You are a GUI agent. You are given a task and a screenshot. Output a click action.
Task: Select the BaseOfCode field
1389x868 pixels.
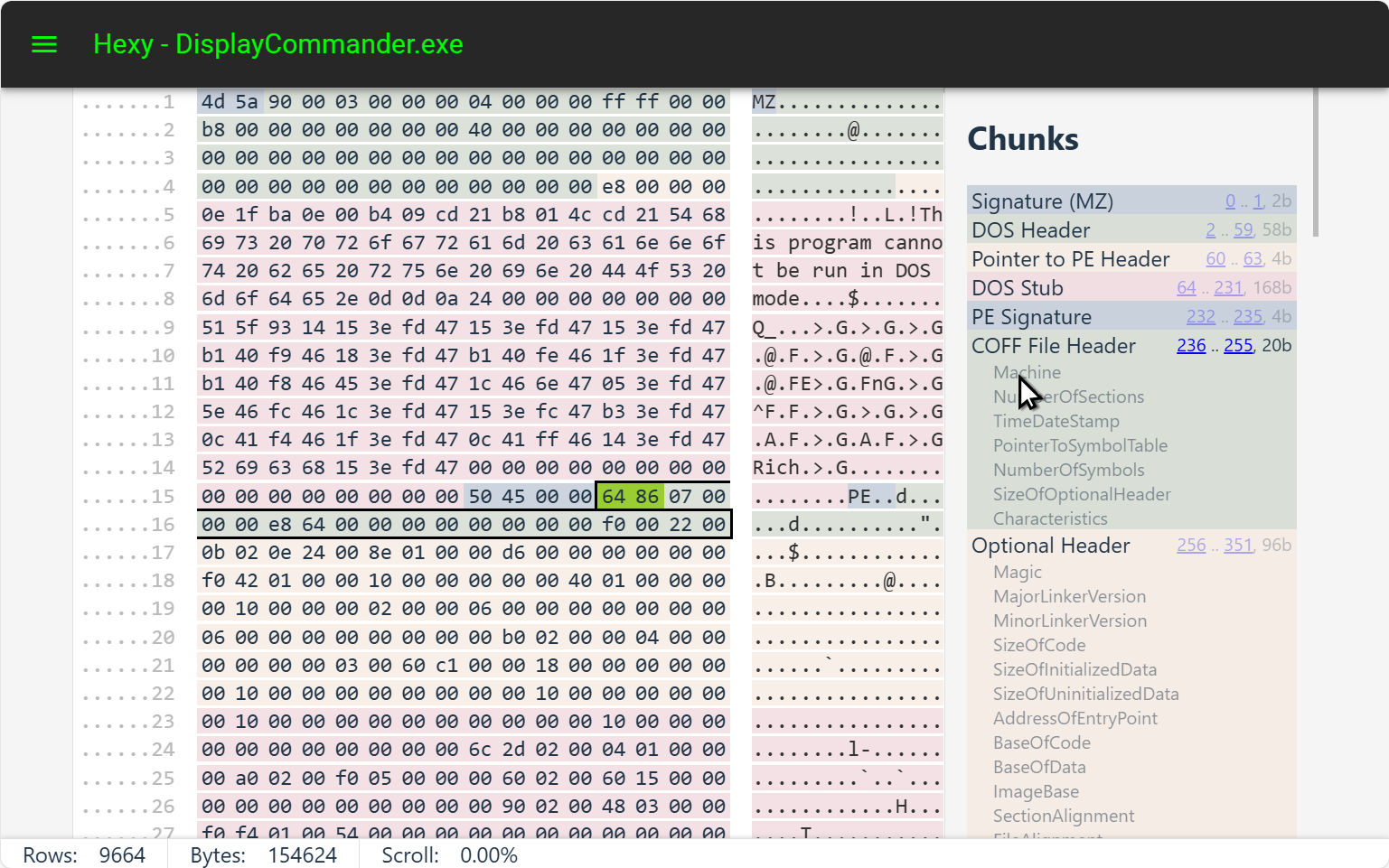(x=1042, y=742)
